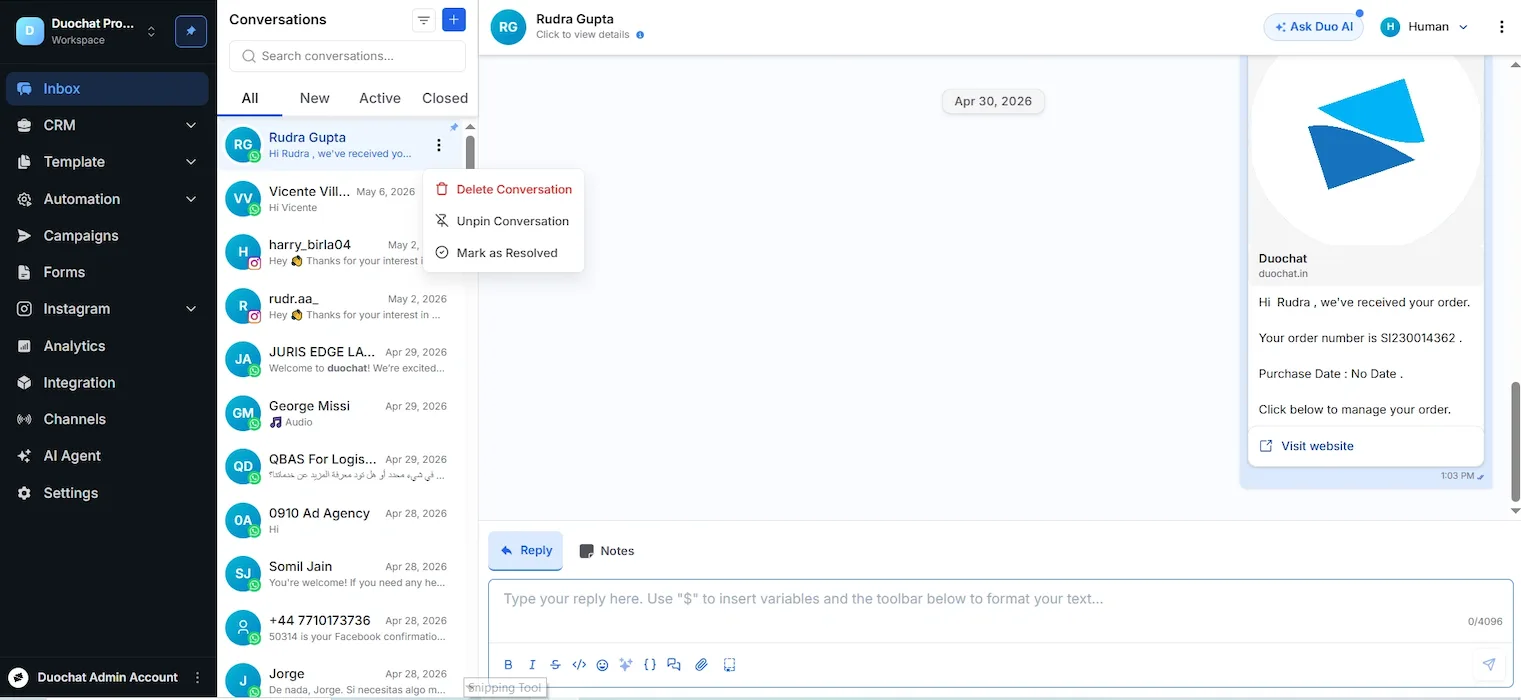Switch to the Active conversations tab
Viewport: 1521px width, 700px height.
click(380, 98)
